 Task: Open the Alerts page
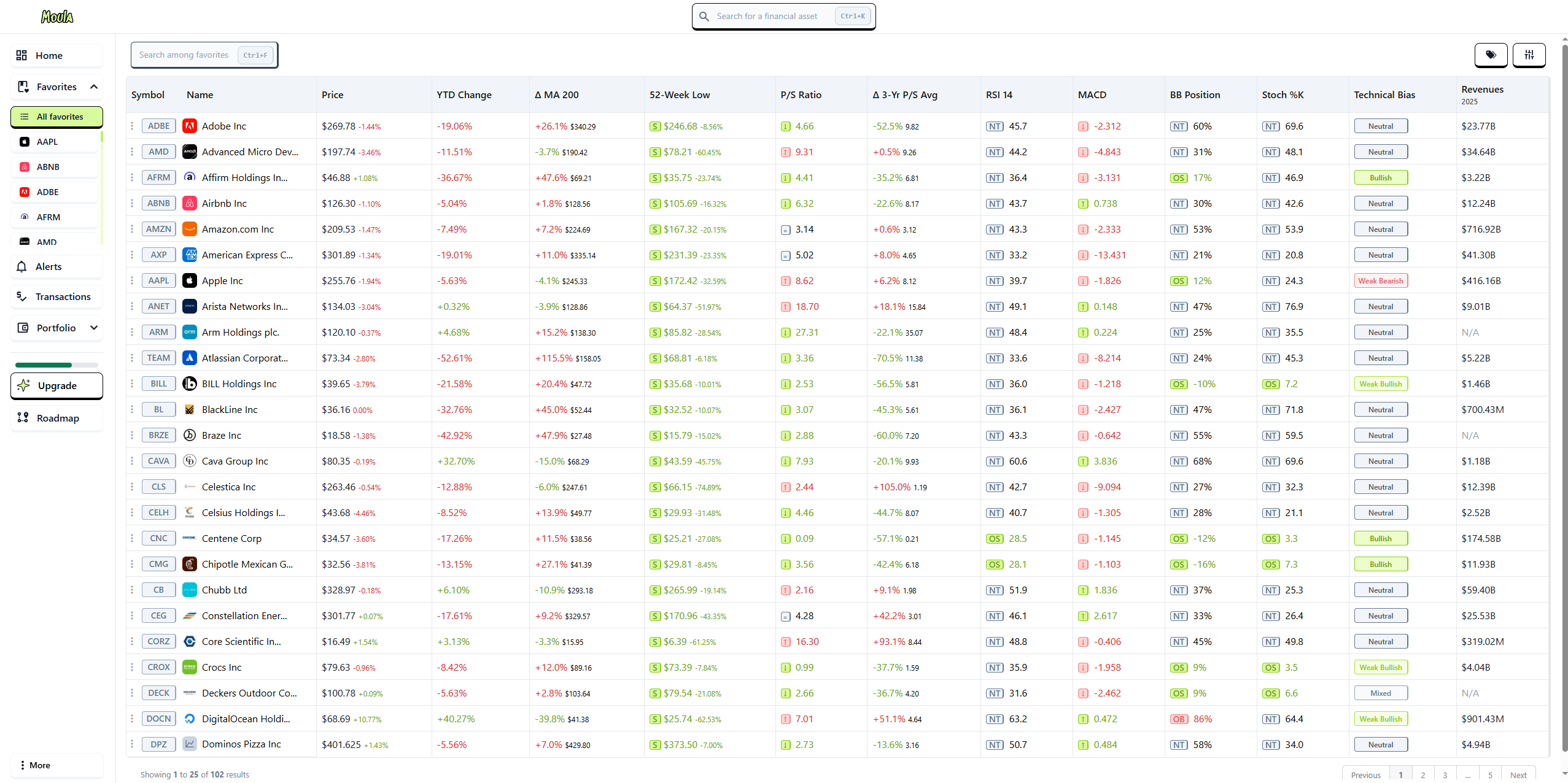pyautogui.click(x=56, y=266)
